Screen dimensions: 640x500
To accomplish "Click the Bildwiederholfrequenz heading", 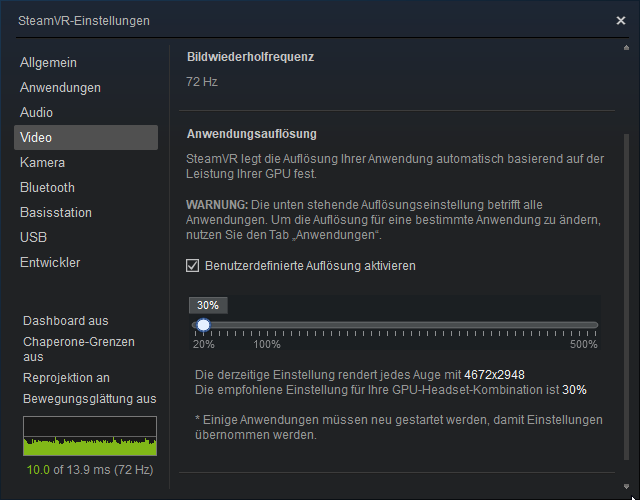I will point(250,57).
